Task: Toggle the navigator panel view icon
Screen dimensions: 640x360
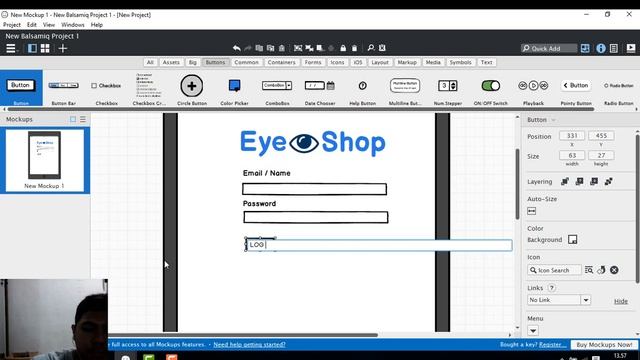Action: point(32,48)
